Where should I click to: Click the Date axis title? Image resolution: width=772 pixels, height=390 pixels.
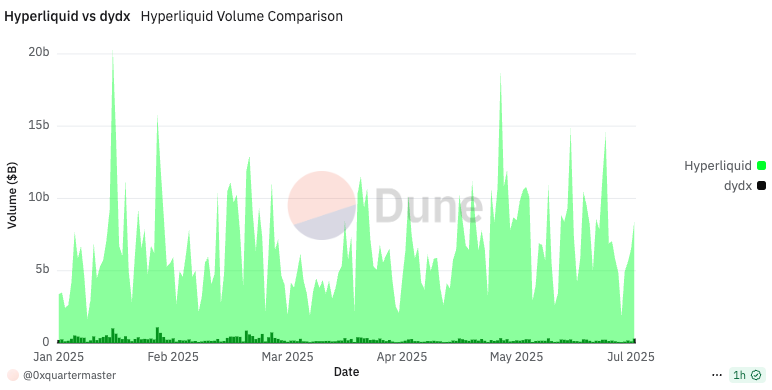[x=346, y=372]
